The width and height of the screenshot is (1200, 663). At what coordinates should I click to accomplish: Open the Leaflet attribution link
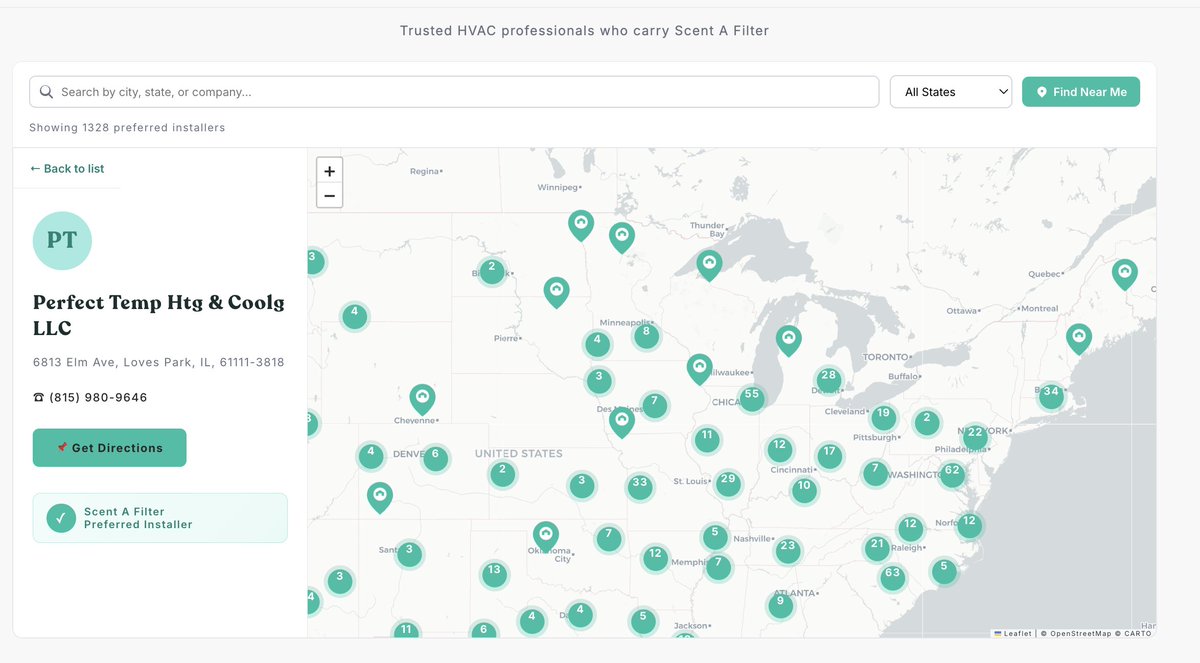1012,633
